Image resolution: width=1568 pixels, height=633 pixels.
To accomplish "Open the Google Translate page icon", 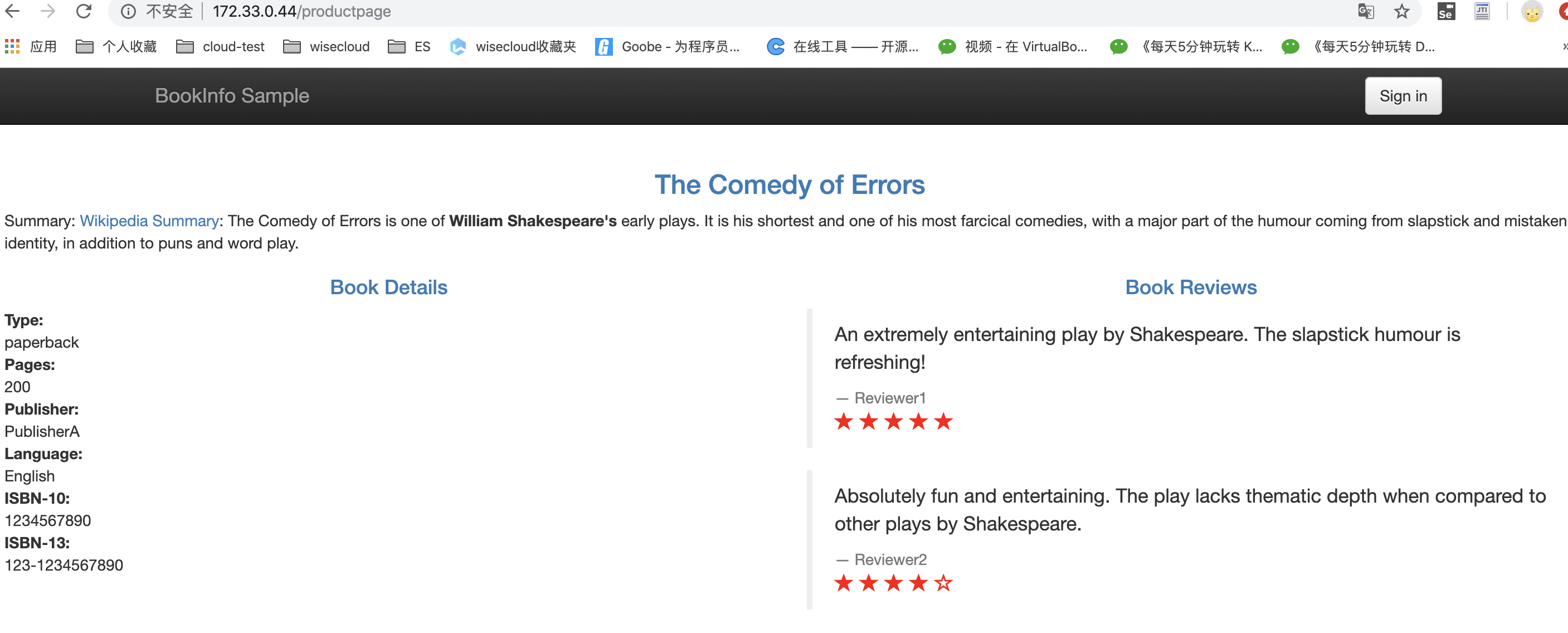I will point(1365,12).
